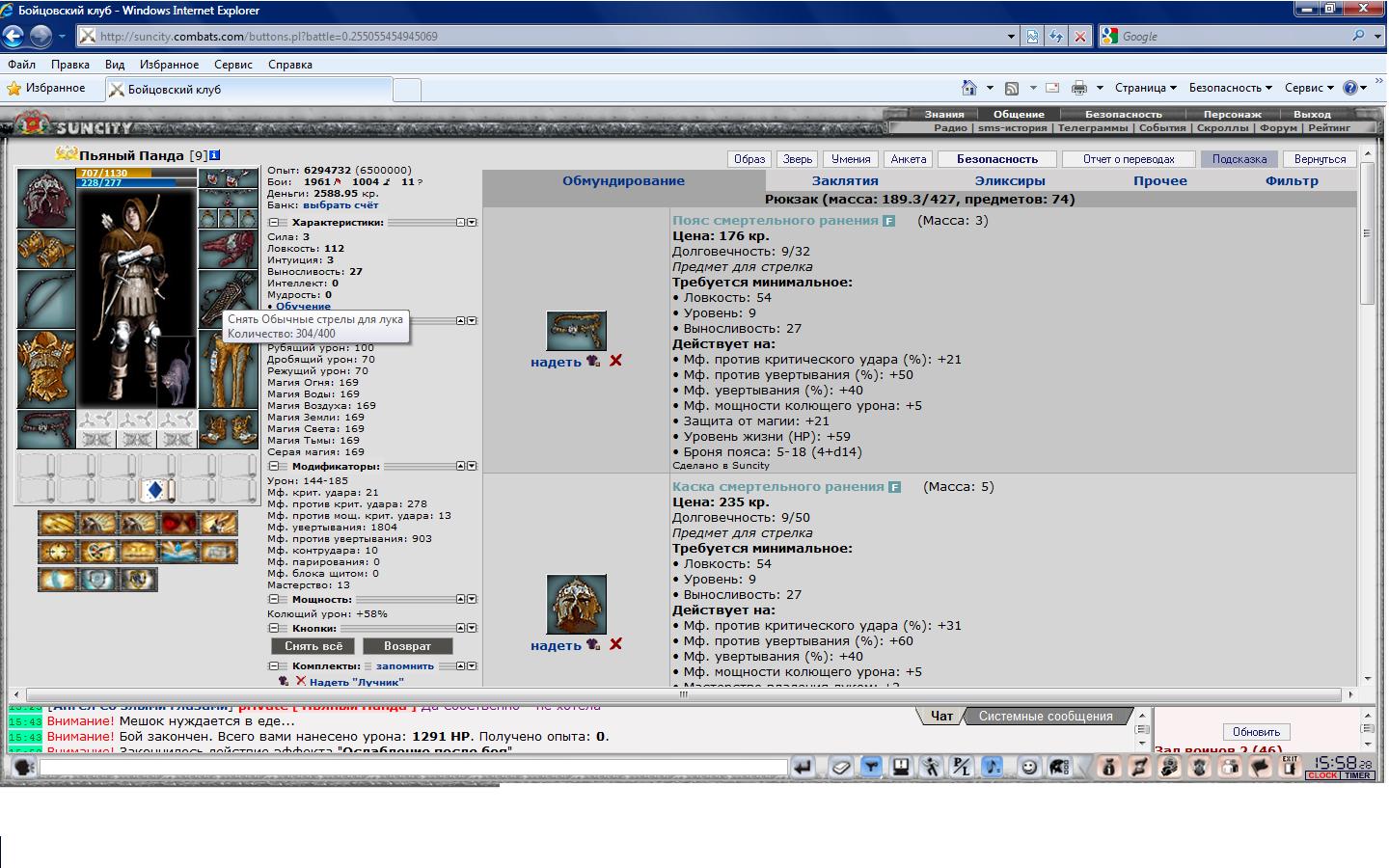Click the equipped bow weapon slot
Viewport: 1389px width, 868px height.
pos(46,298)
